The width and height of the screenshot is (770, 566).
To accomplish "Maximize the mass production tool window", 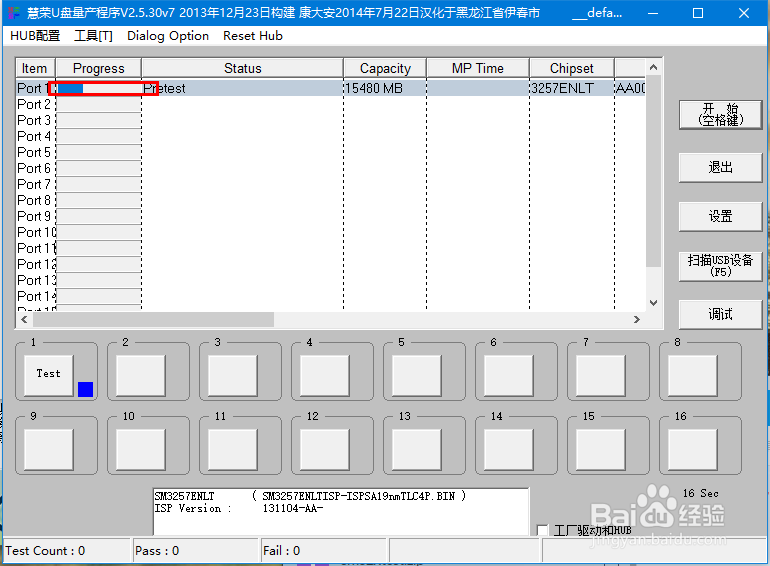I will pyautogui.click(x=698, y=13).
